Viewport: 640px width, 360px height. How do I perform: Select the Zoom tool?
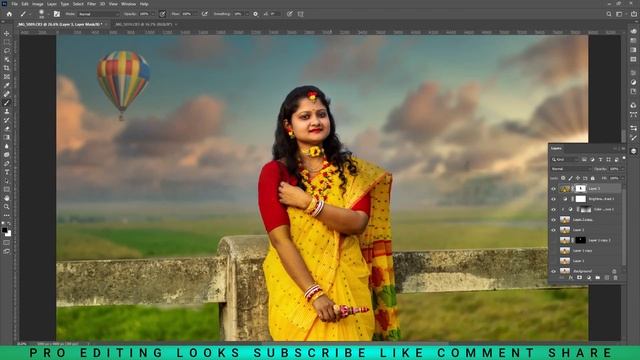(7, 207)
